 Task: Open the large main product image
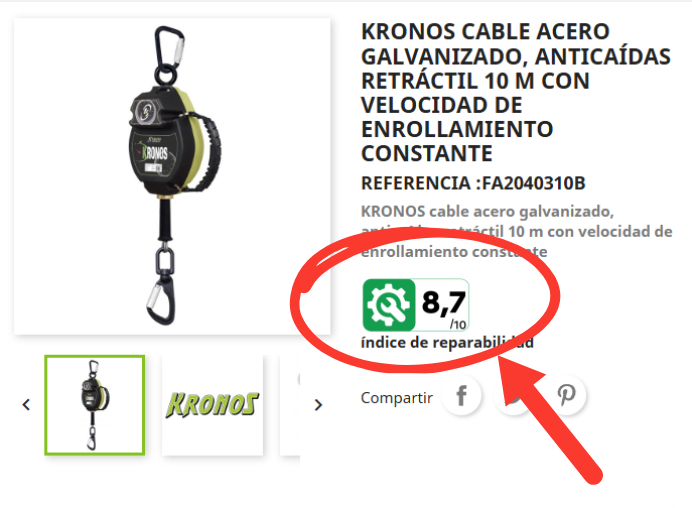tap(172, 176)
